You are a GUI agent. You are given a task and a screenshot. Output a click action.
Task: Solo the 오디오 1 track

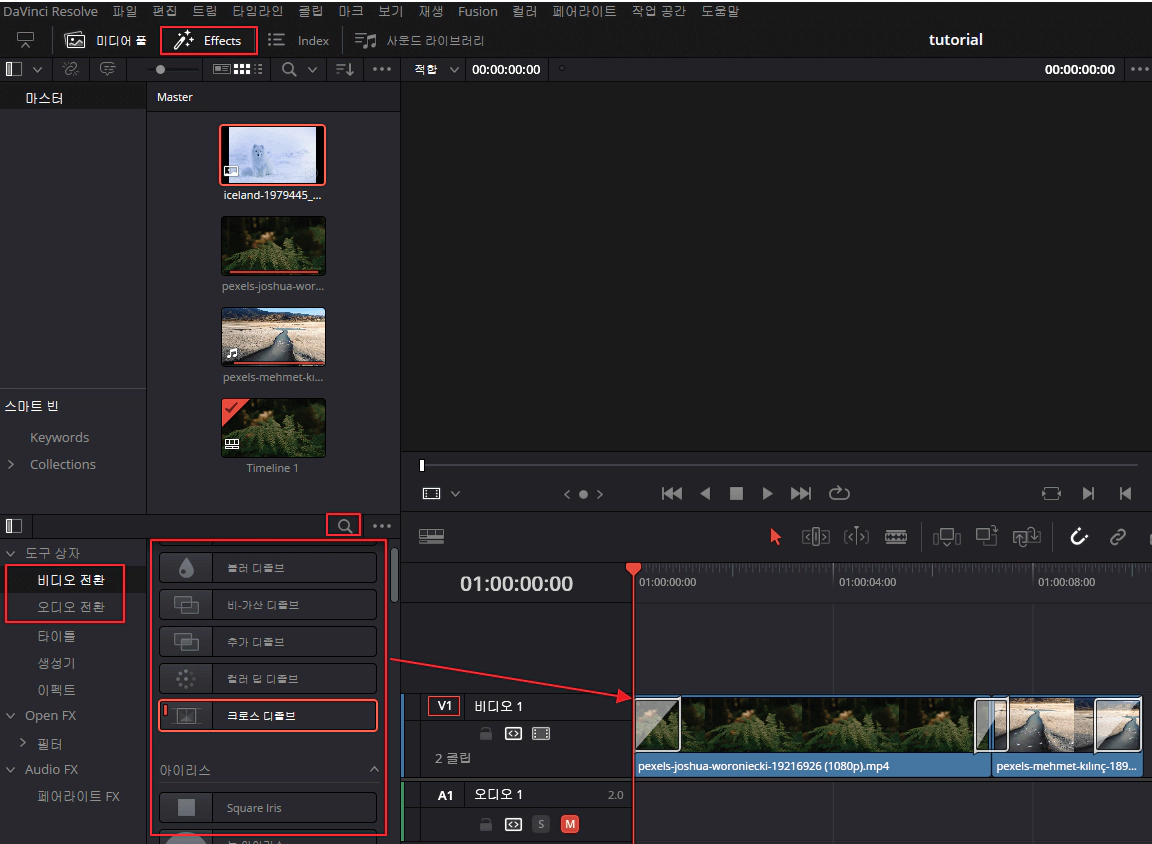click(541, 824)
